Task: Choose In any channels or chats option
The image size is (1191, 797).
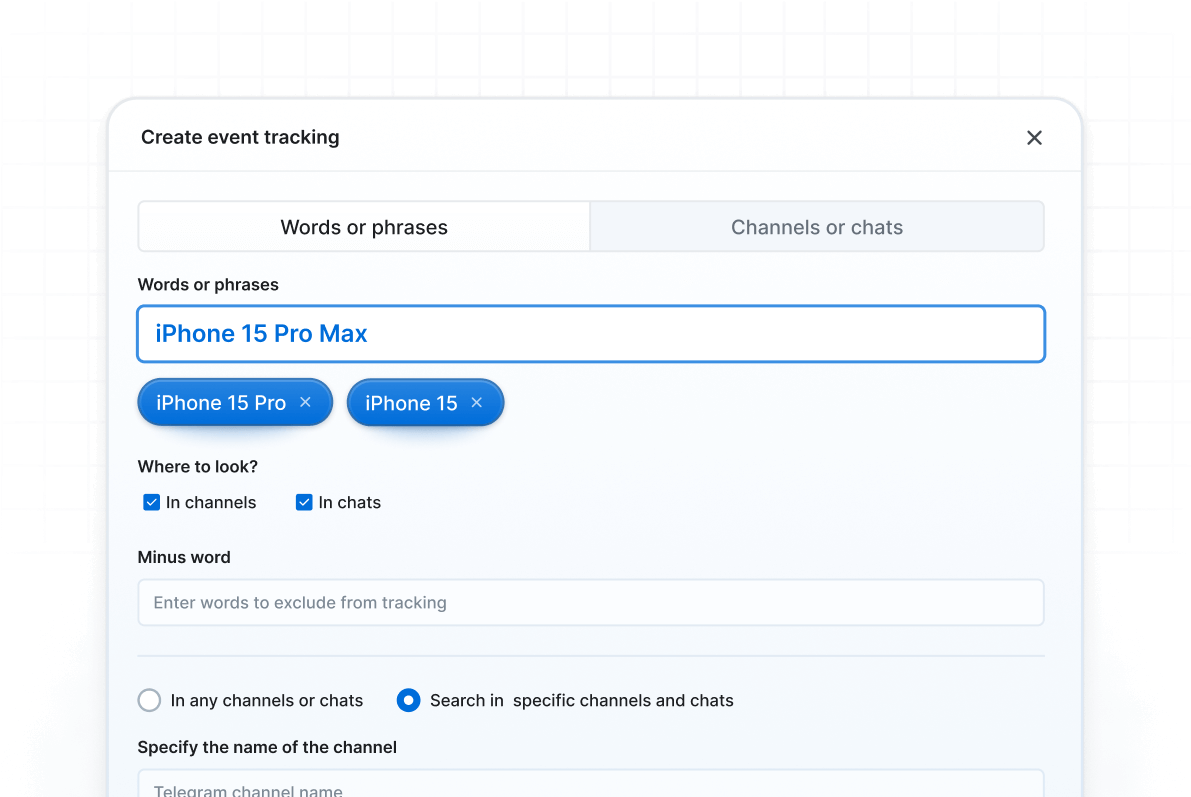Action: click(x=150, y=700)
